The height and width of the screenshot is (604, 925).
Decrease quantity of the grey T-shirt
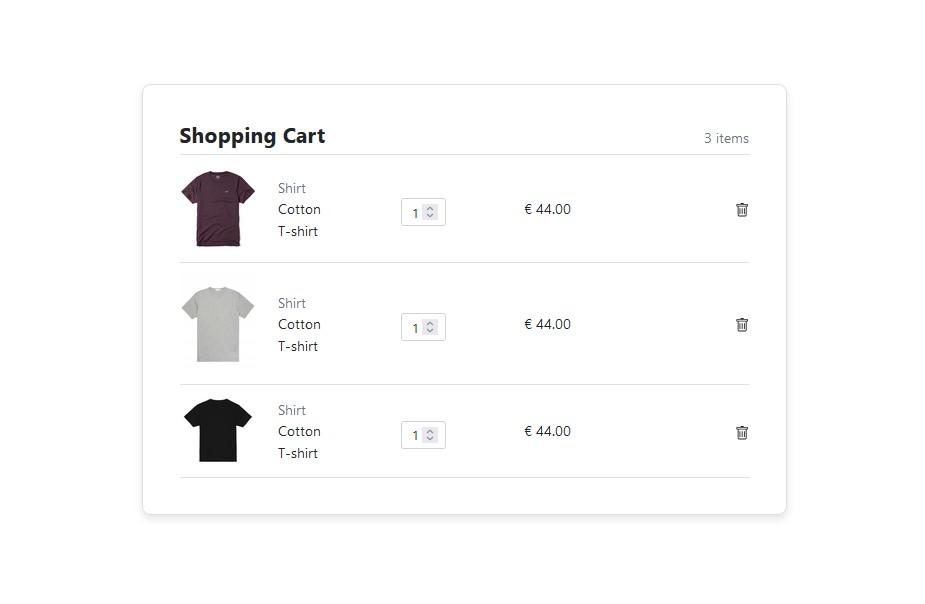click(x=431, y=331)
